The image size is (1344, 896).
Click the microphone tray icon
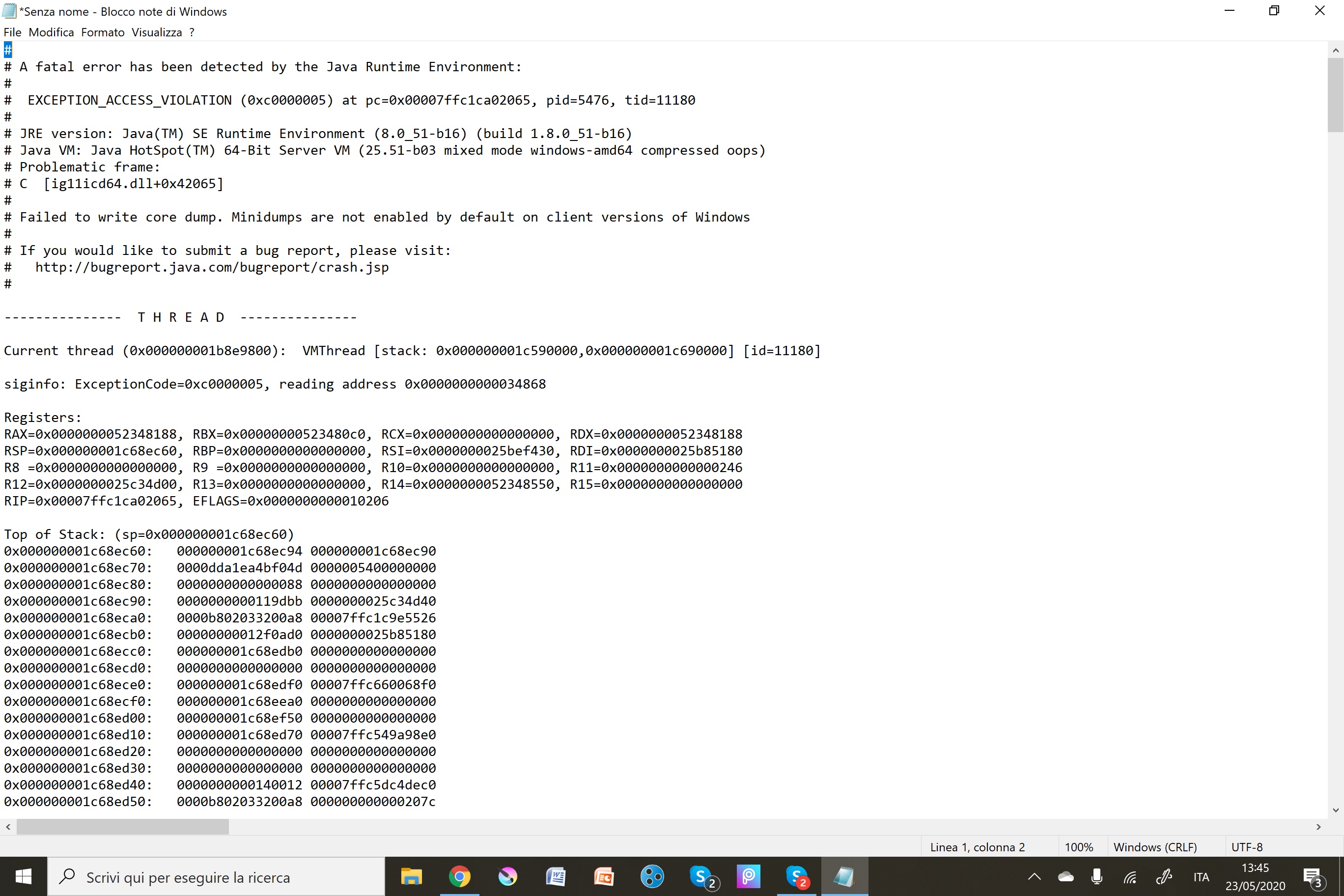coord(1096,876)
